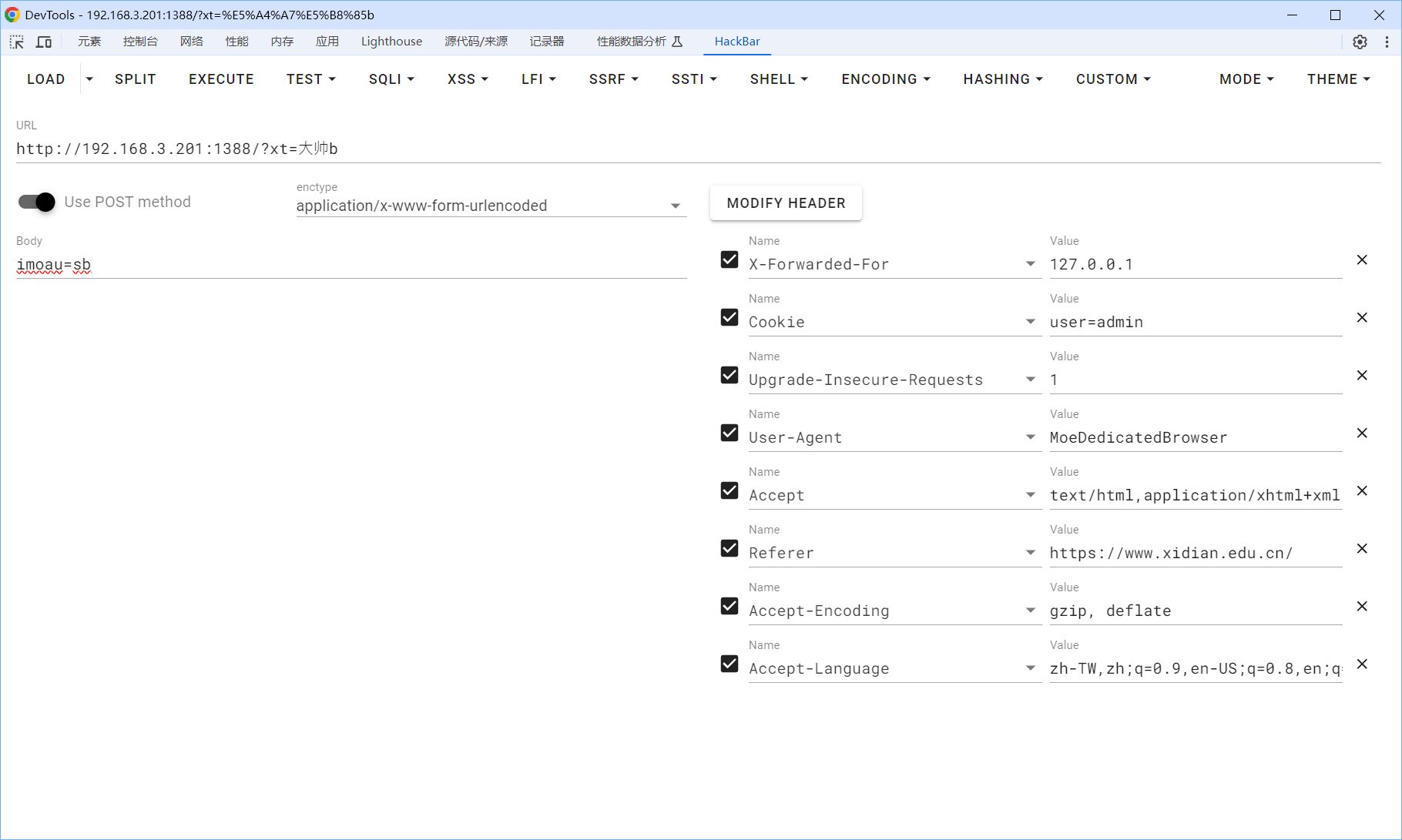Switch to the 元素 tab
This screenshot has height=840, width=1402.
[x=89, y=42]
